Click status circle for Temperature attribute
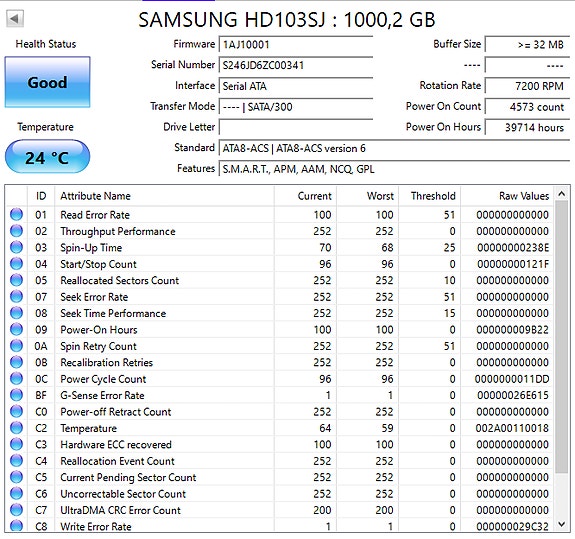Viewport: 575px width, 539px height. tap(16, 428)
